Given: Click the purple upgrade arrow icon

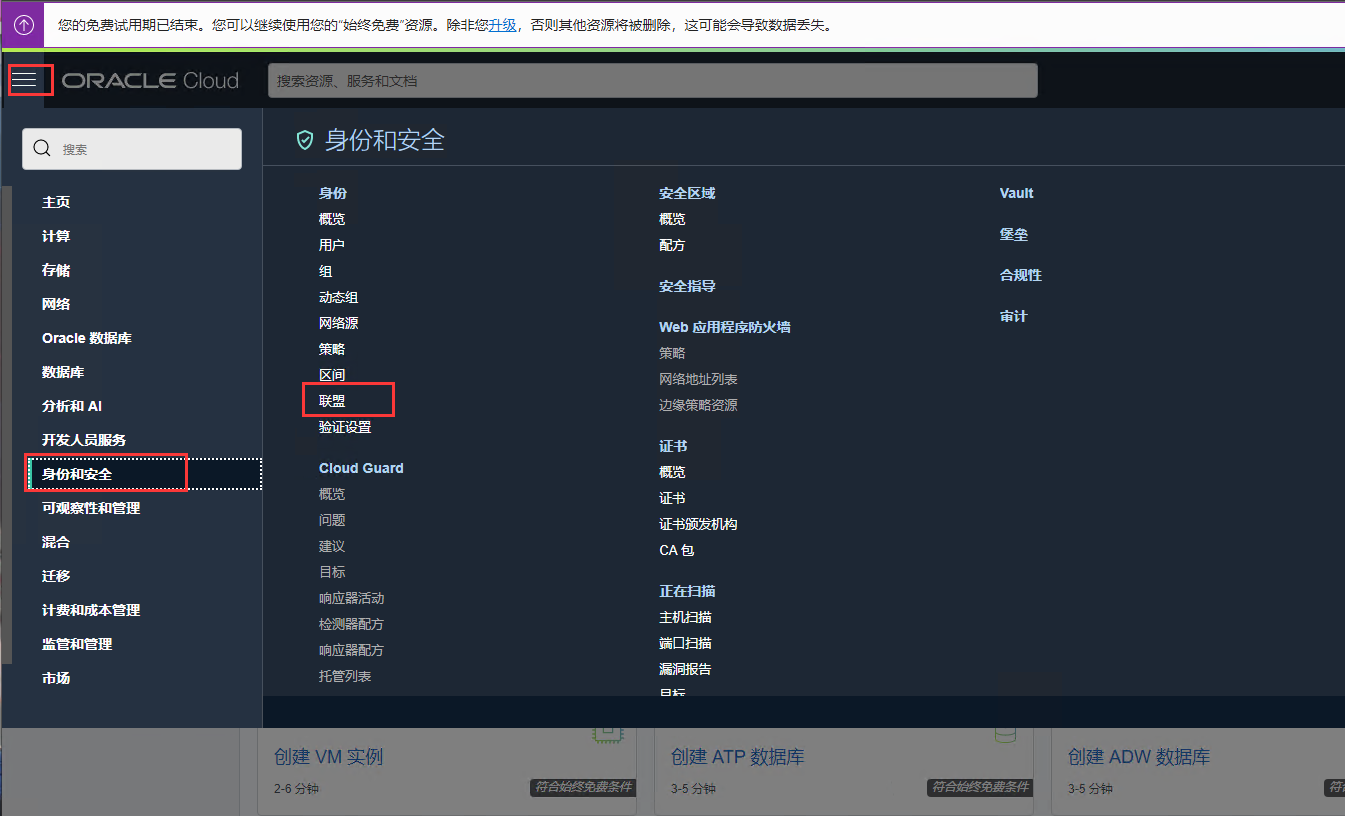Looking at the screenshot, I should pyautogui.click(x=24, y=25).
